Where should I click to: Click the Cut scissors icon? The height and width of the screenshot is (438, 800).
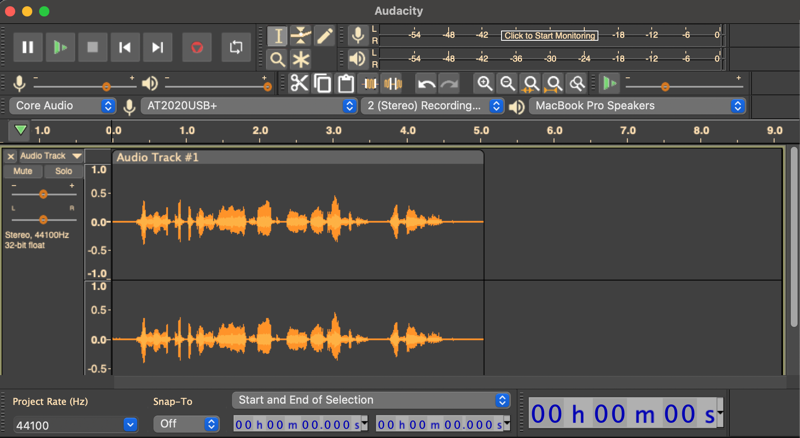(299, 83)
